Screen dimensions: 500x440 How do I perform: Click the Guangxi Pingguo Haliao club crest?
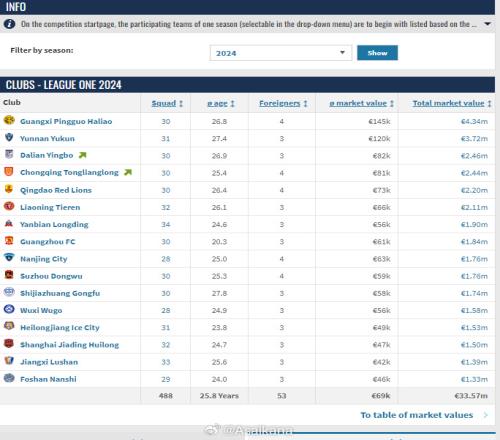pos(9,120)
